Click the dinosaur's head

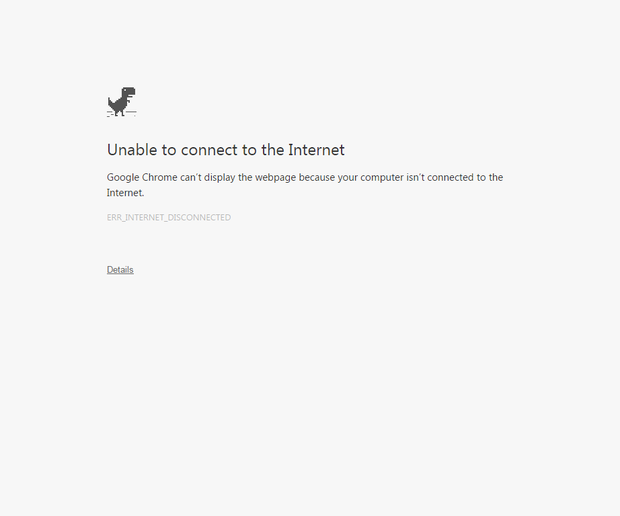tap(129, 92)
